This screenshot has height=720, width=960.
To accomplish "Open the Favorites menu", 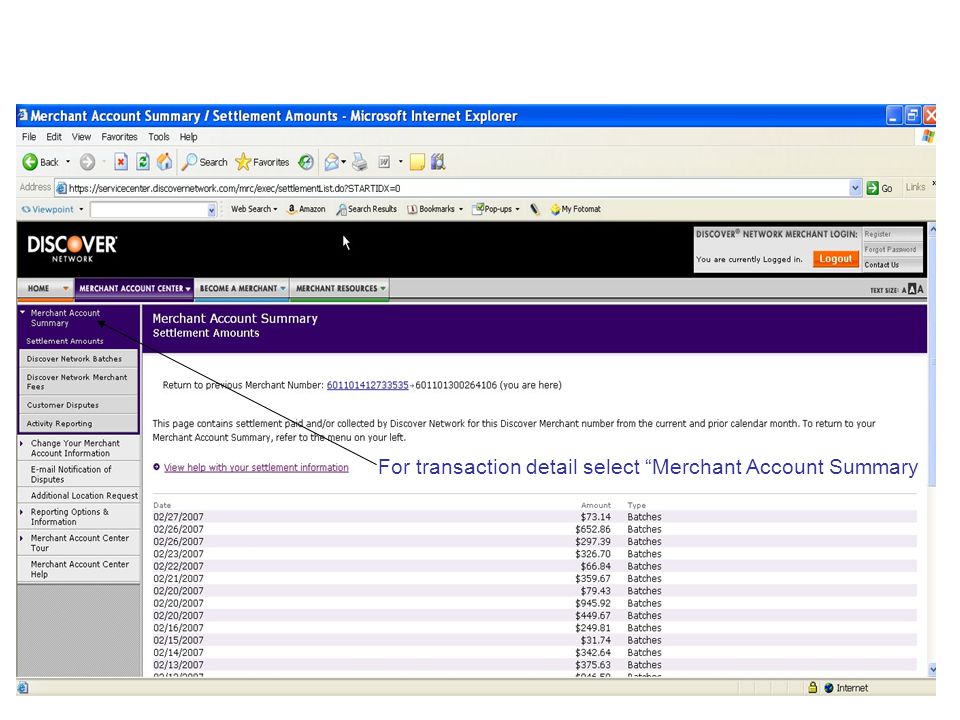I will click(119, 137).
